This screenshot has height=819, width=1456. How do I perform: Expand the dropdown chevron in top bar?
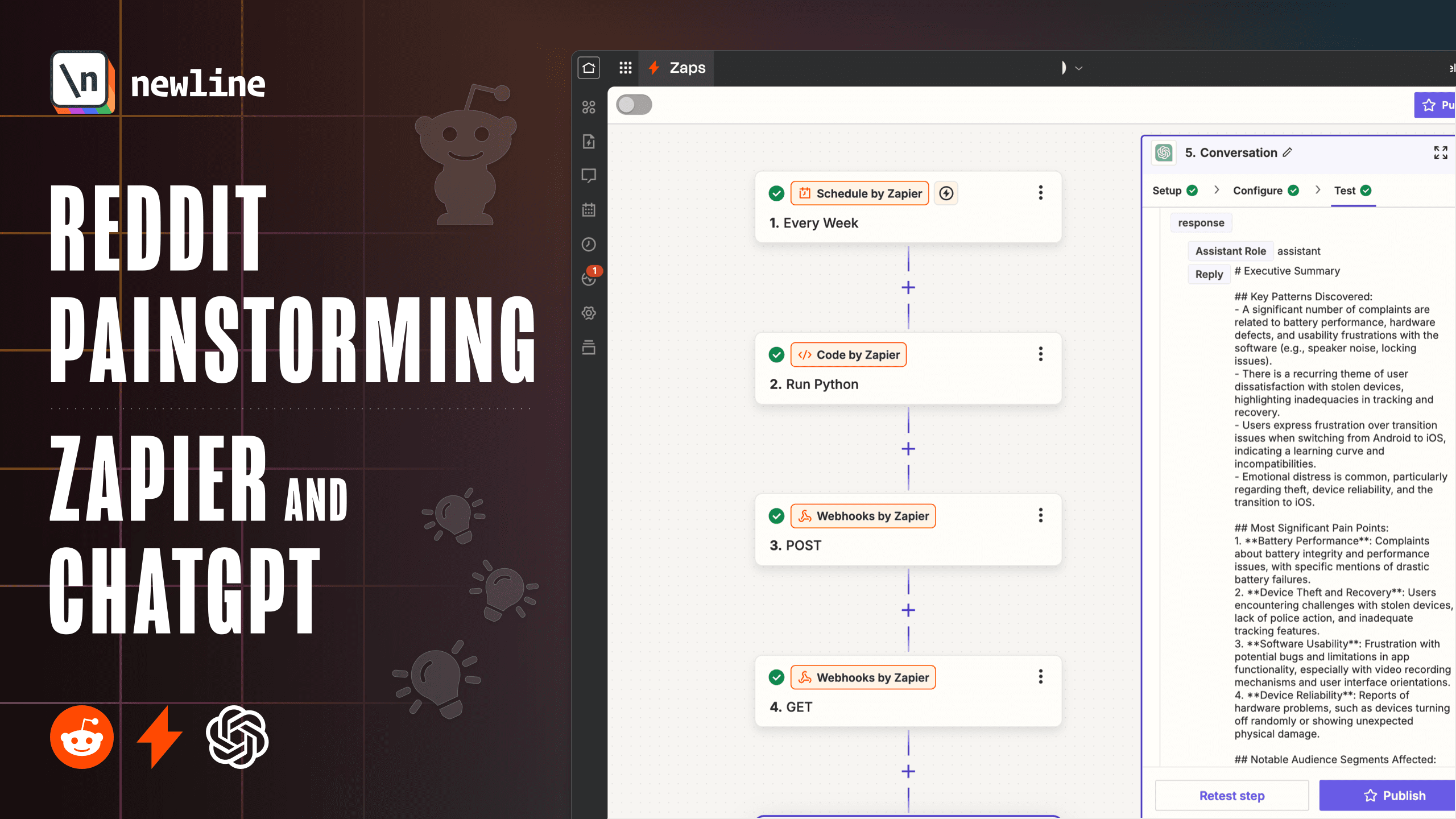(x=1078, y=68)
